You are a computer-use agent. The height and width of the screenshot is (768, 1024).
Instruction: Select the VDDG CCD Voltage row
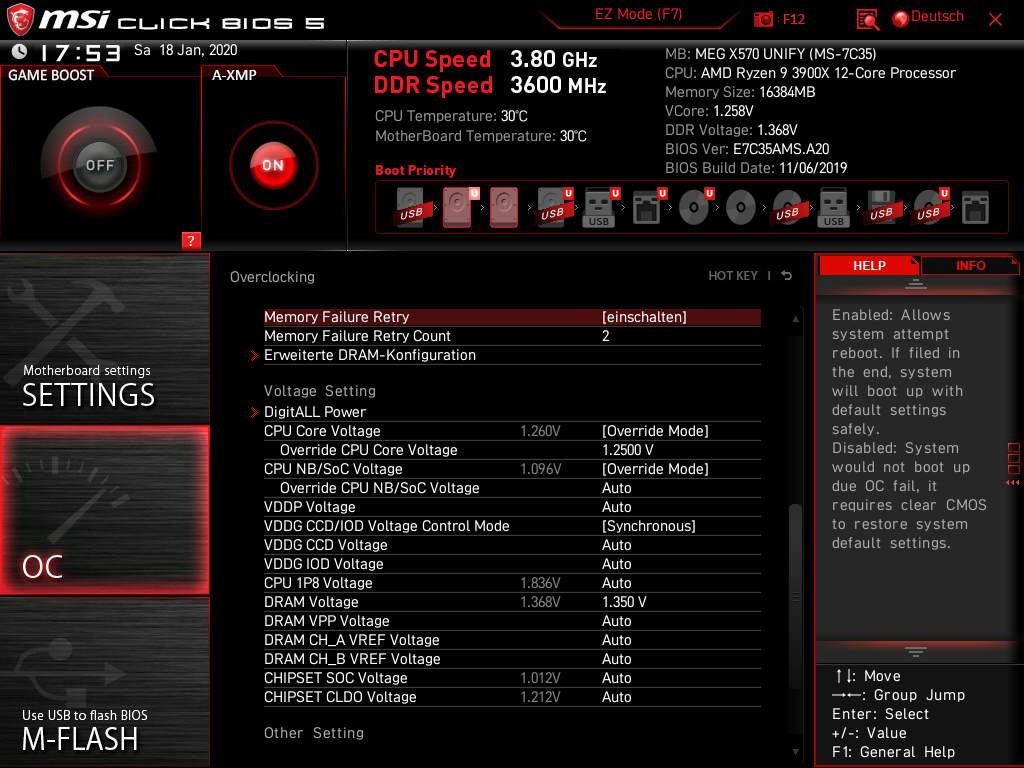512,545
